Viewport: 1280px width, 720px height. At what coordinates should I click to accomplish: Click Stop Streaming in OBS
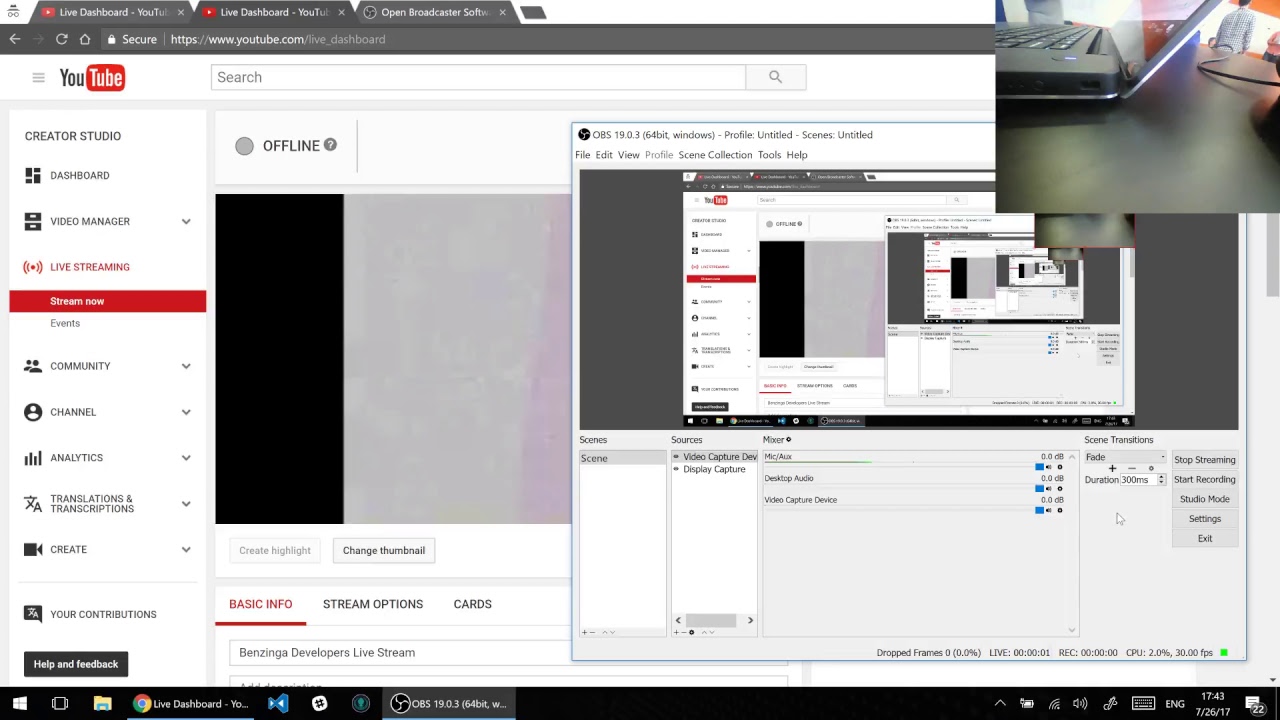1204,460
